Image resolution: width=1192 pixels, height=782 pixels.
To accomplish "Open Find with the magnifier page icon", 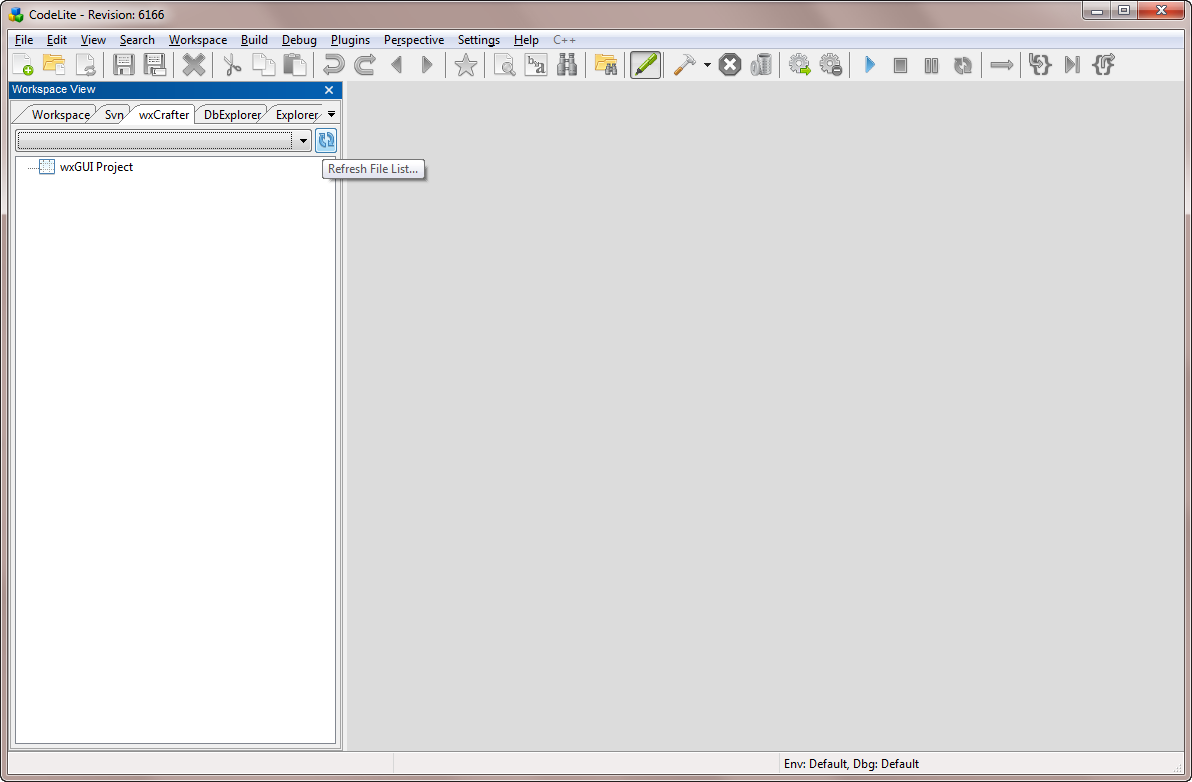I will (x=504, y=65).
